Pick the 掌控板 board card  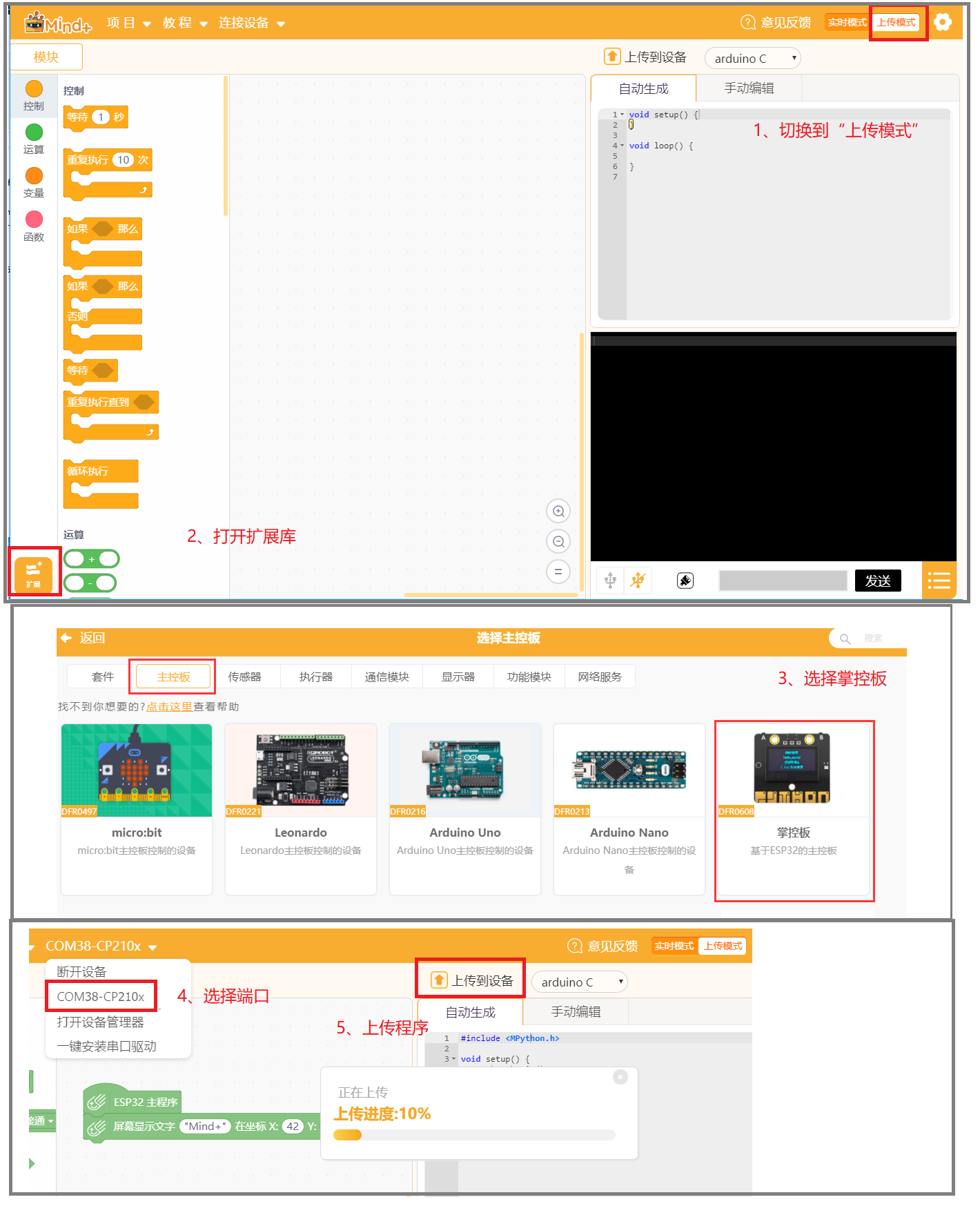pos(794,810)
